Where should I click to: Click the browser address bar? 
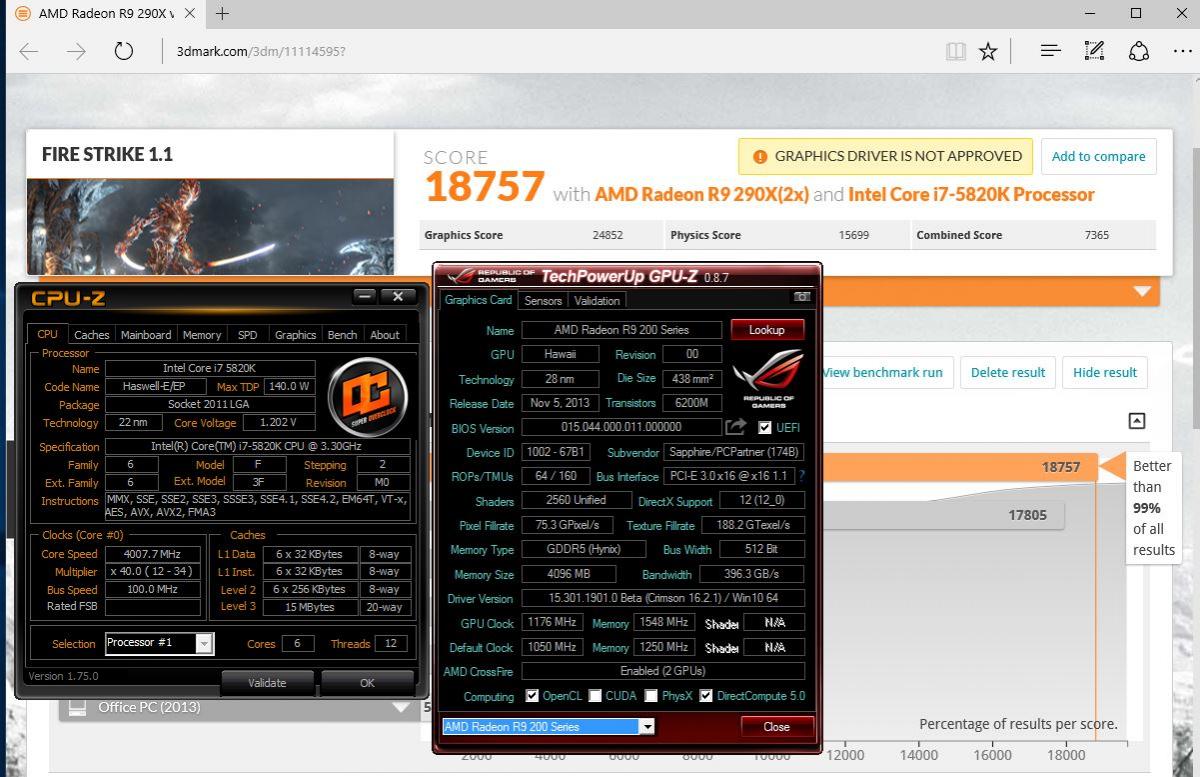coord(550,51)
